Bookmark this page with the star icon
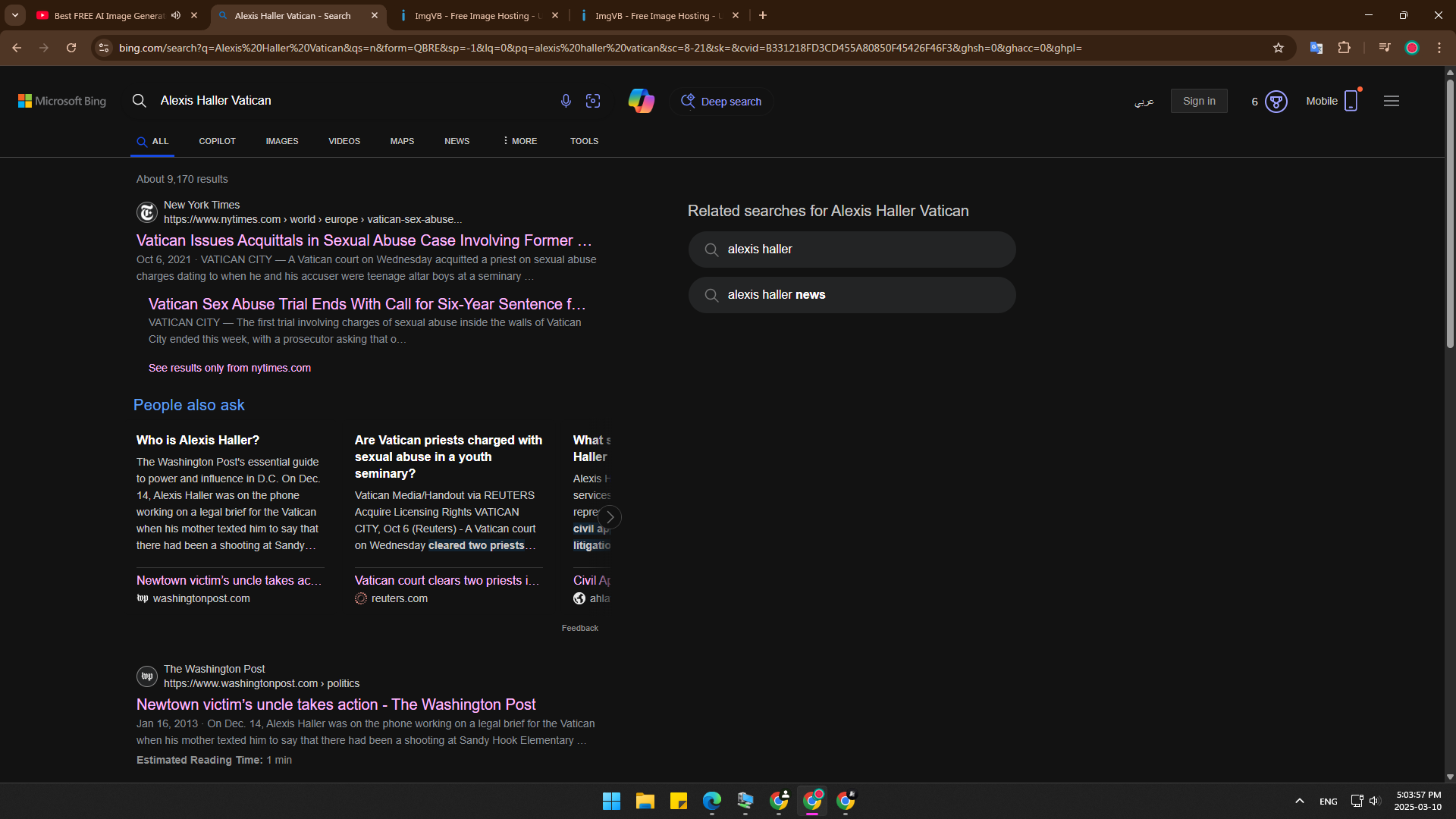Screen dimensions: 1456x819 (x=1279, y=48)
